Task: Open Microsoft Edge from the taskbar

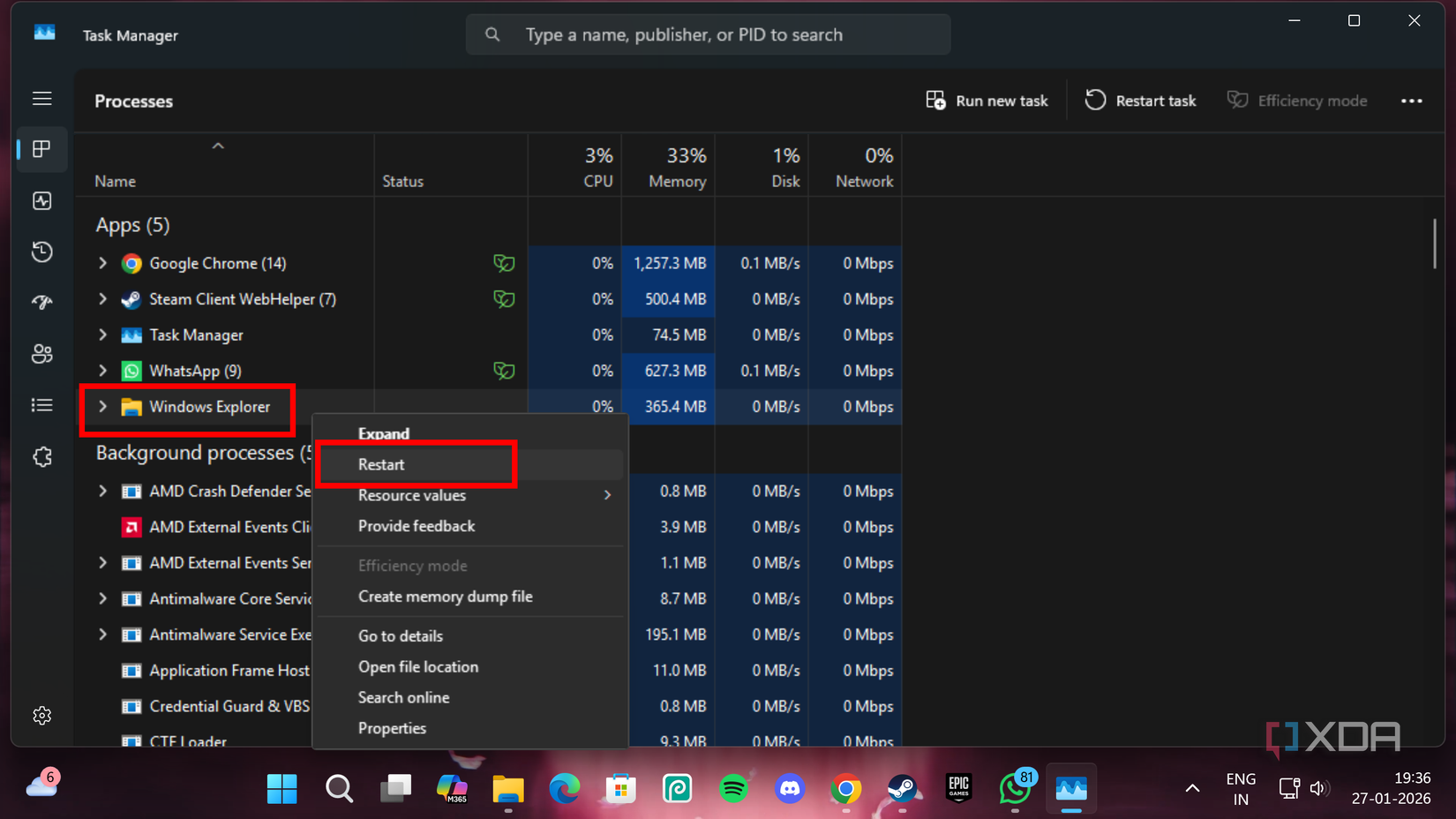Action: tap(565, 788)
